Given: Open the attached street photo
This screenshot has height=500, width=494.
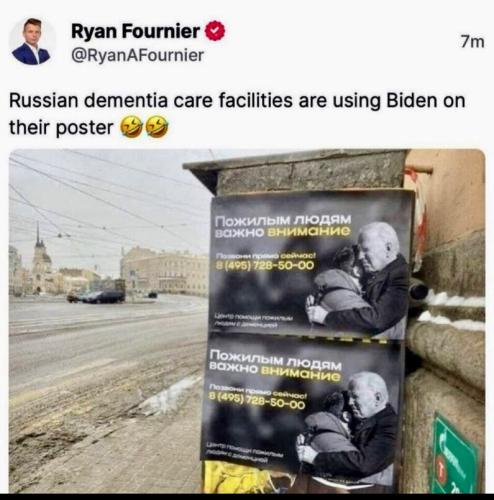Looking at the screenshot, I should pos(247,321).
